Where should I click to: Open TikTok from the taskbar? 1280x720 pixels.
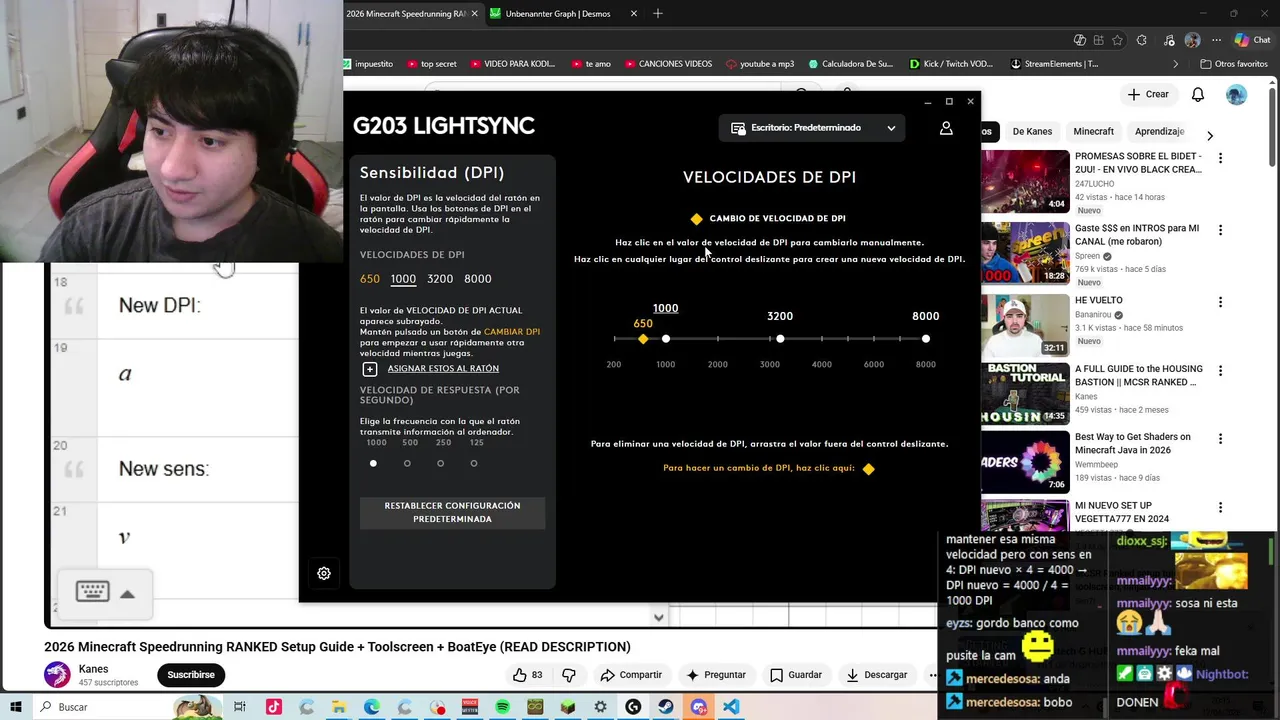tap(273, 707)
